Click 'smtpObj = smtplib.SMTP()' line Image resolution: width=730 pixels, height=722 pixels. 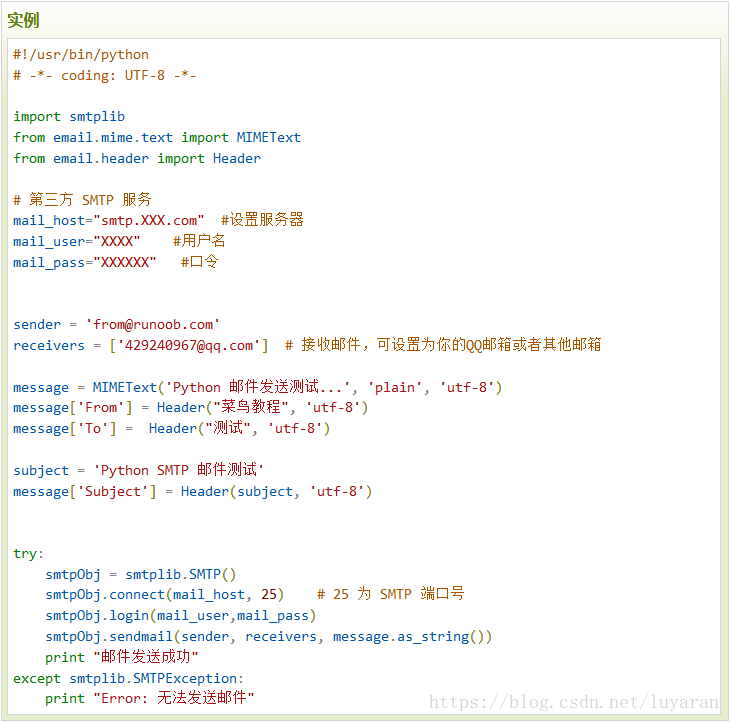141,574
